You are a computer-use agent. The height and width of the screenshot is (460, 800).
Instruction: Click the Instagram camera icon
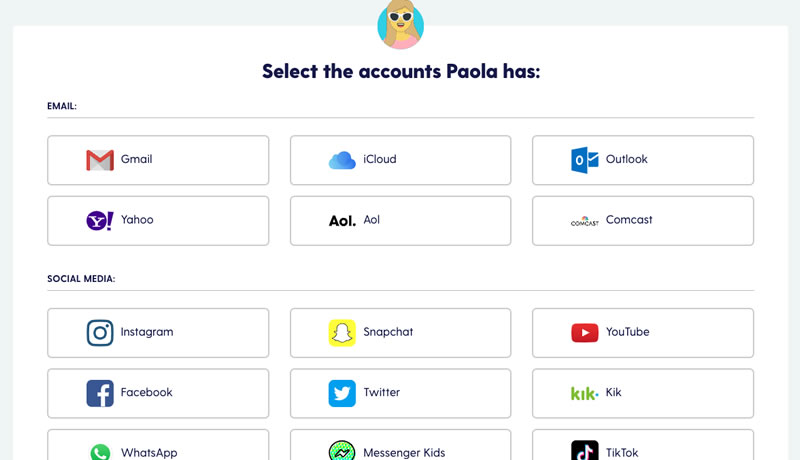[x=100, y=333]
